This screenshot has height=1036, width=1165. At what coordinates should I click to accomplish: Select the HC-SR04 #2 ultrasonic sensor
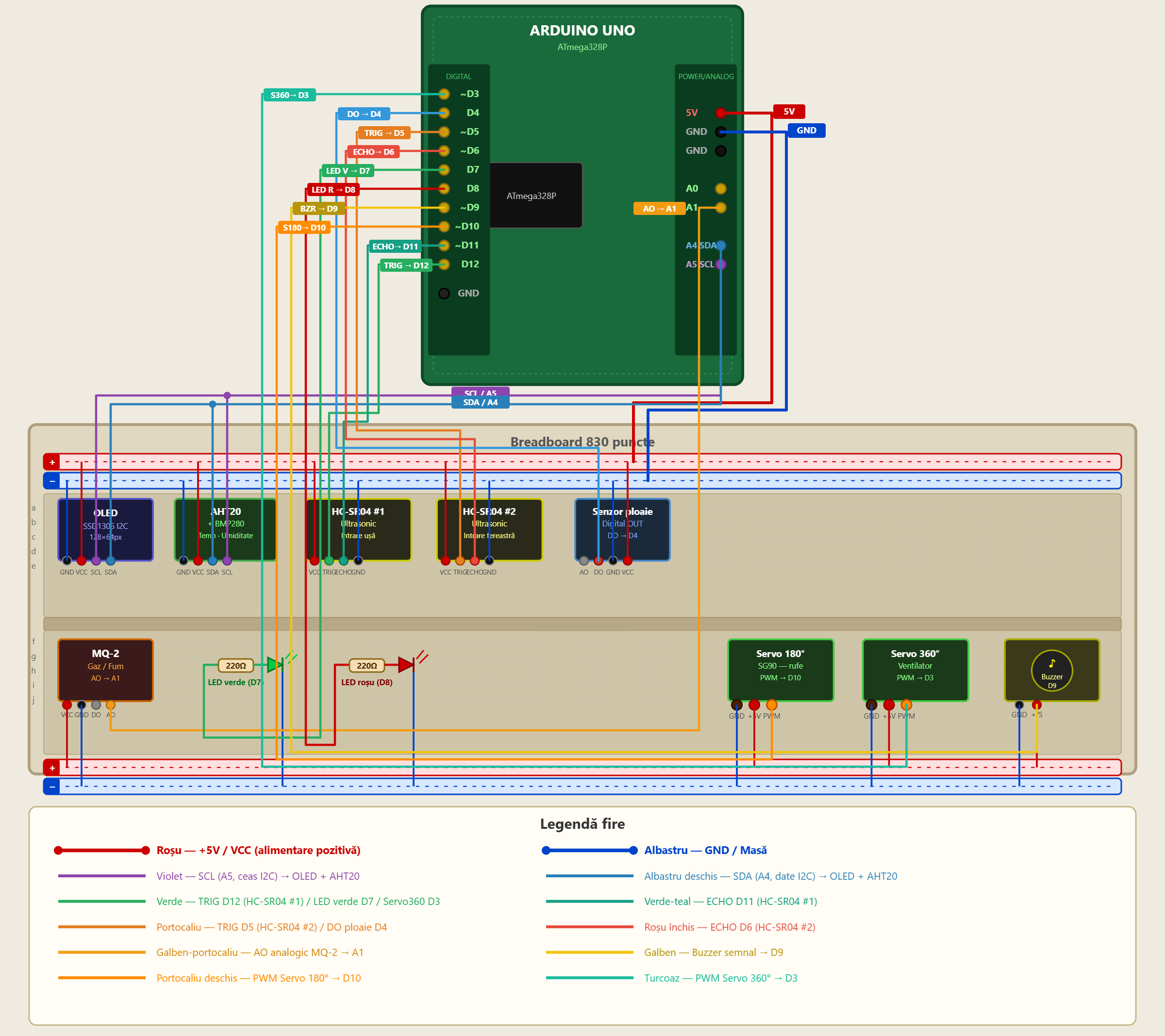point(489,529)
